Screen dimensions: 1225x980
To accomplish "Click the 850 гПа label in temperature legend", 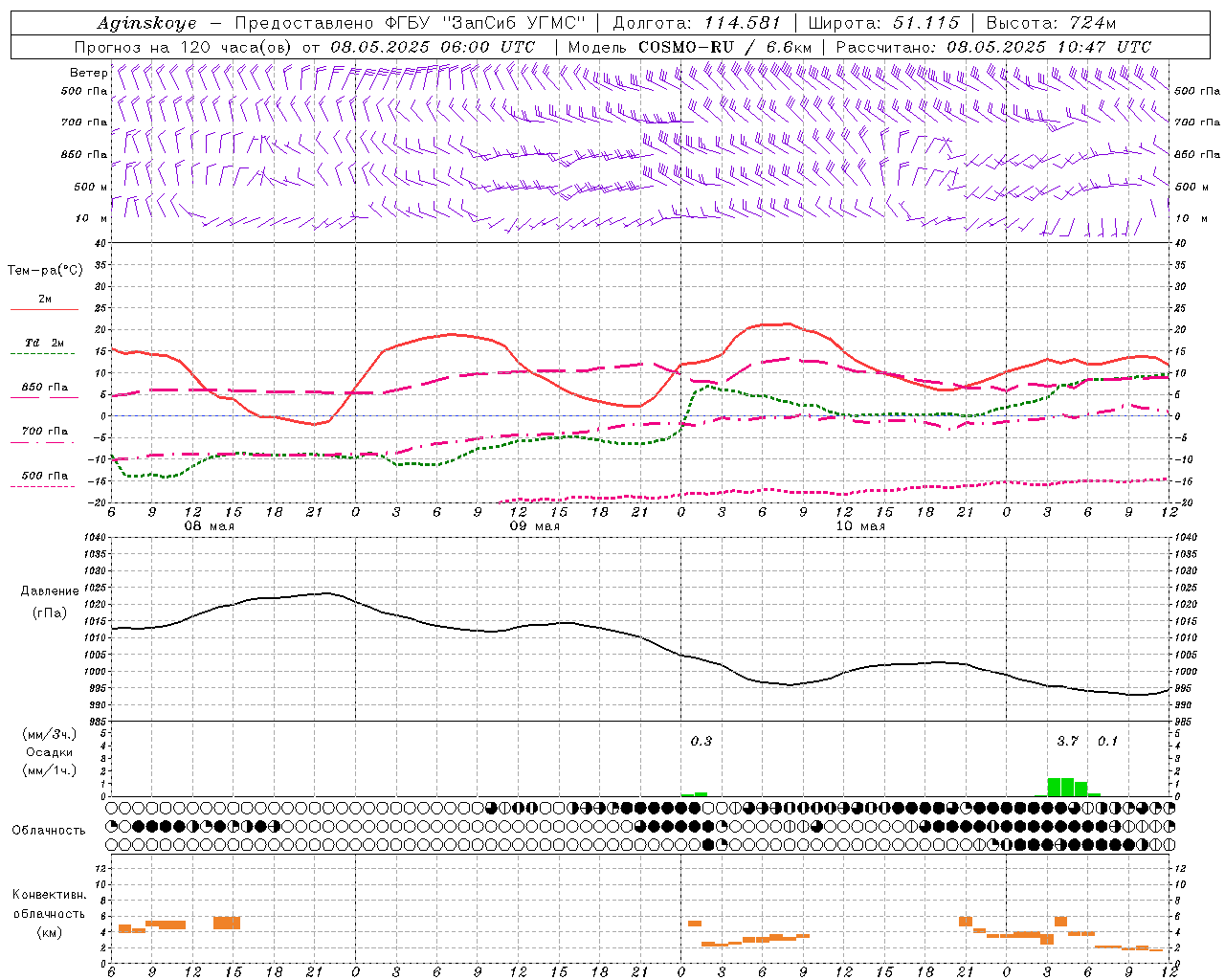I will point(44,388).
